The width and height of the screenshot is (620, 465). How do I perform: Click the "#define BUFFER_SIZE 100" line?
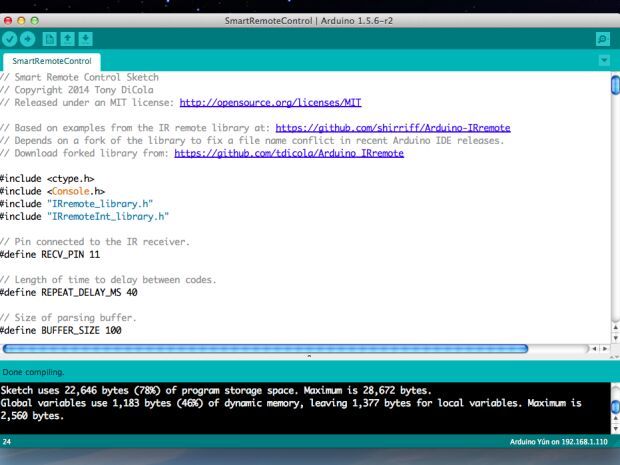61,330
